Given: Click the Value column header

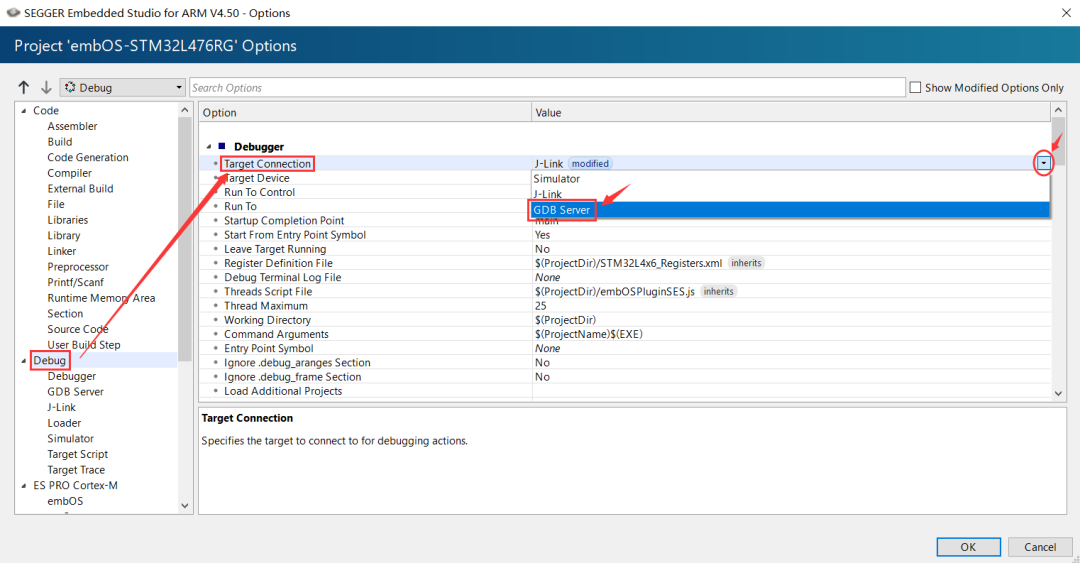Looking at the screenshot, I should pyautogui.click(x=791, y=112).
